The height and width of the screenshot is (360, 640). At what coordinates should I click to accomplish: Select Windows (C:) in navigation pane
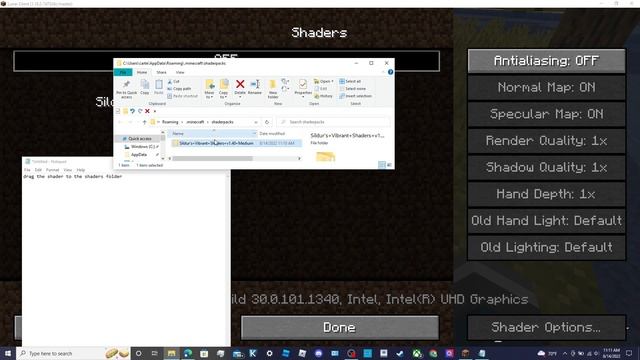pos(141,147)
